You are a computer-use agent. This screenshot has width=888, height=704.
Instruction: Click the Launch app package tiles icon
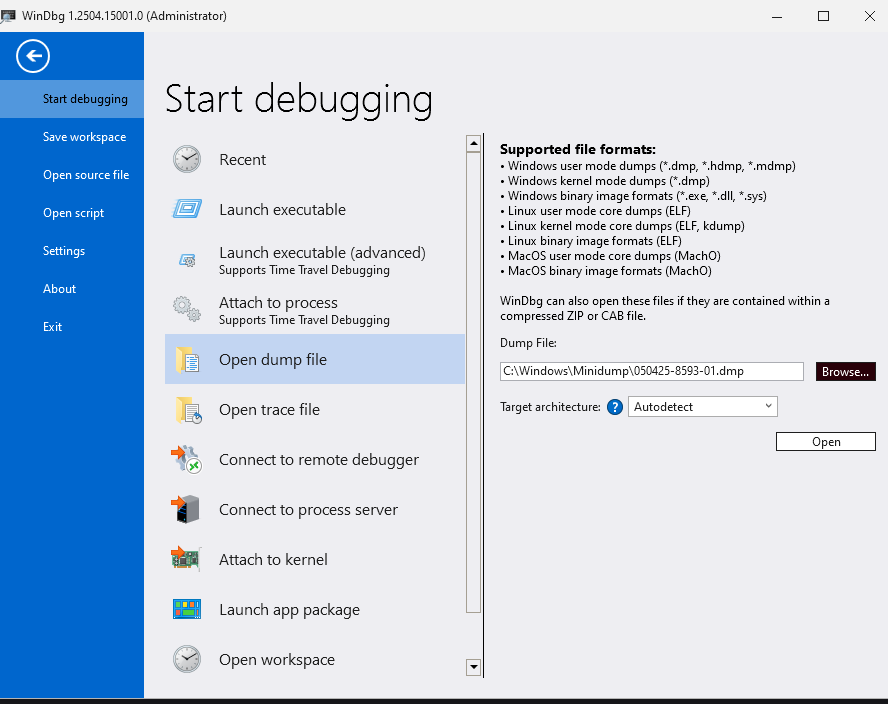pos(187,609)
